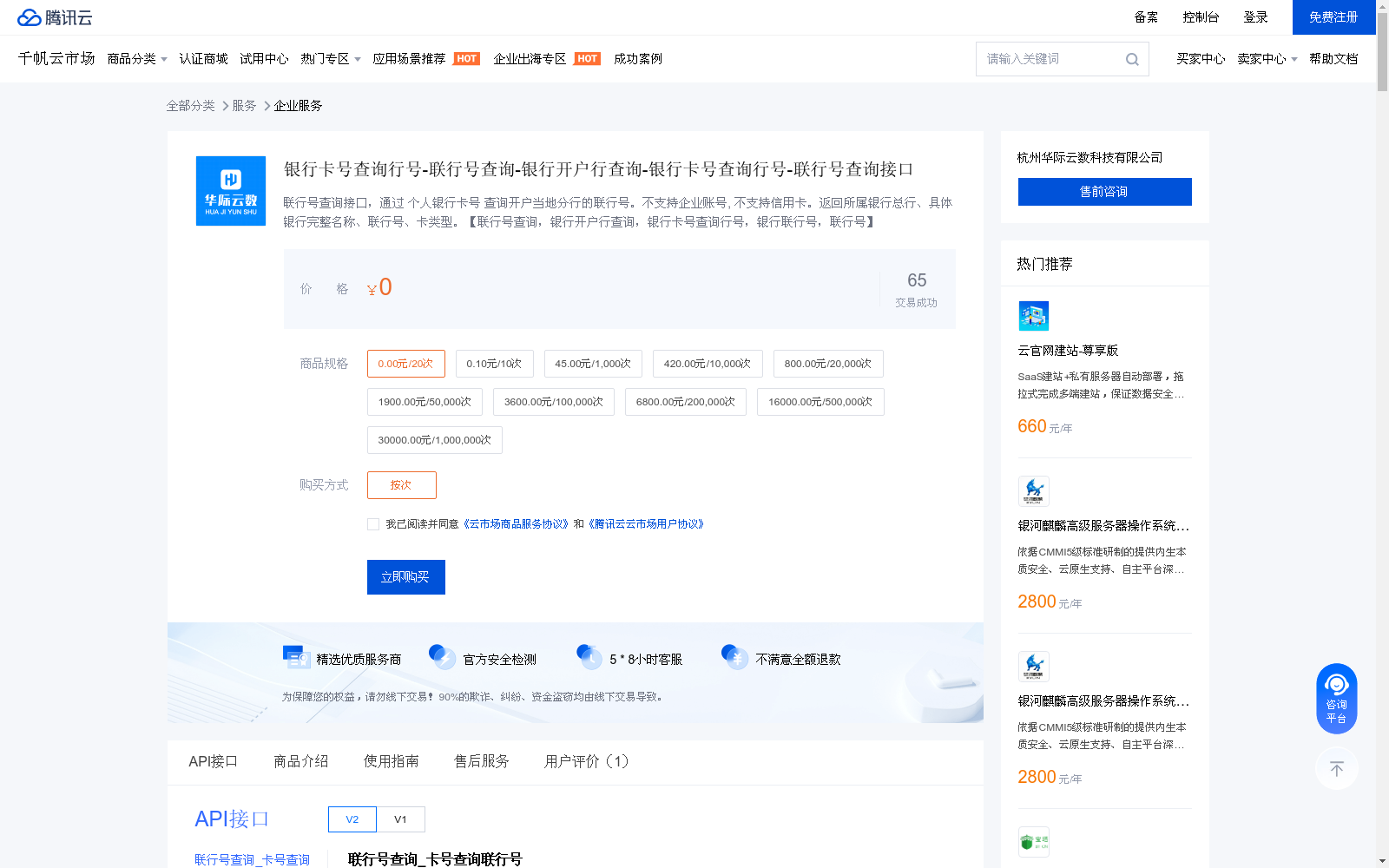This screenshot has height=868, width=1389.
Task: Open 联行号查询_卡号查询 API link
Action: pyautogui.click(x=252, y=859)
